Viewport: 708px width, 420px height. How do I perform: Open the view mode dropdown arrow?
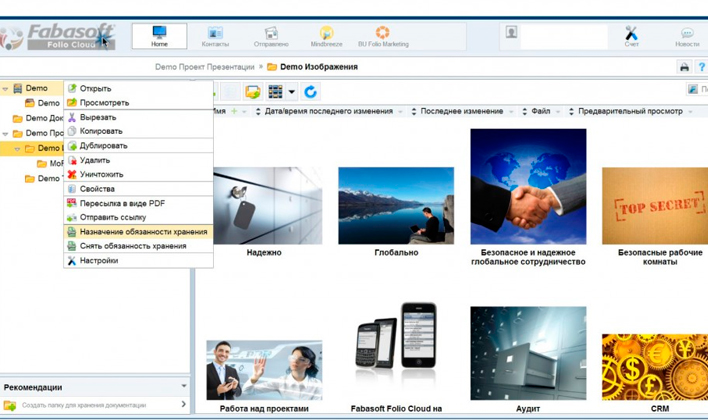tap(292, 92)
